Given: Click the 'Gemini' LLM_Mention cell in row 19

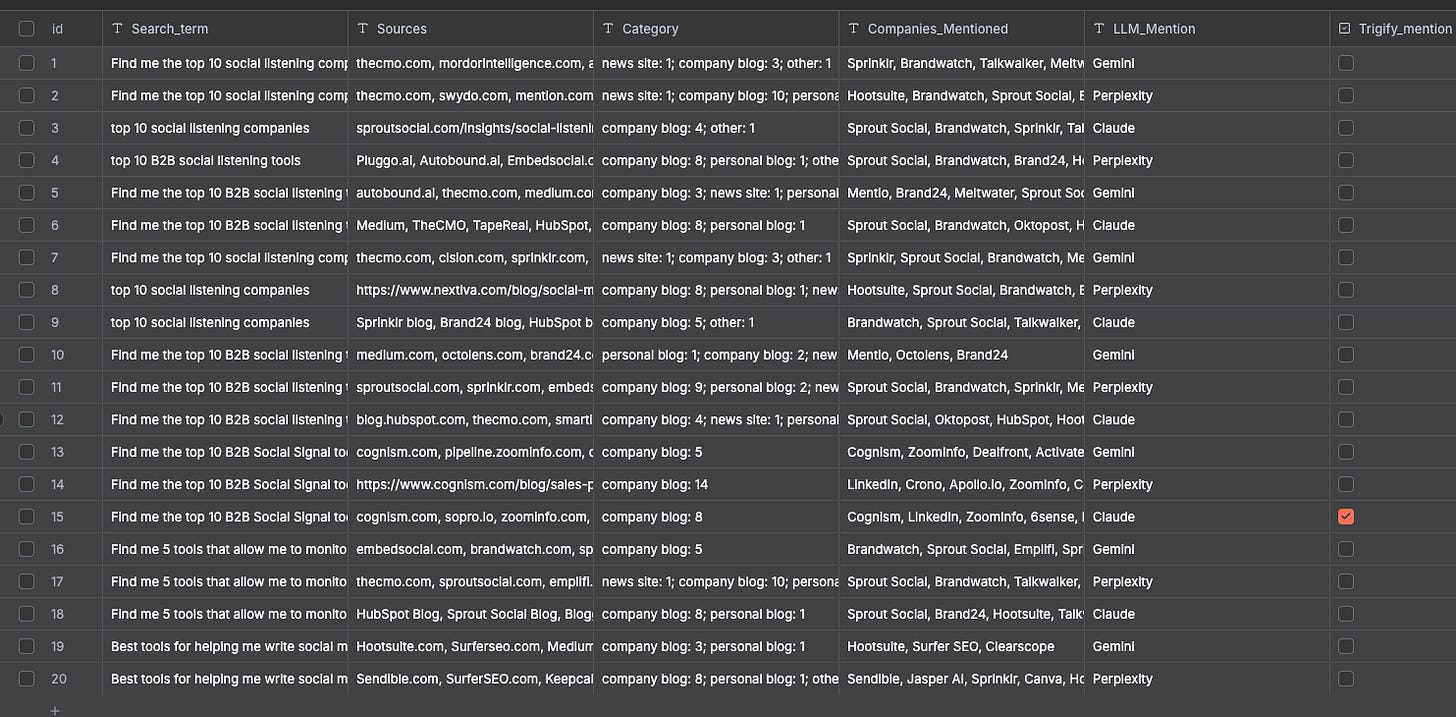Looking at the screenshot, I should 1207,646.
